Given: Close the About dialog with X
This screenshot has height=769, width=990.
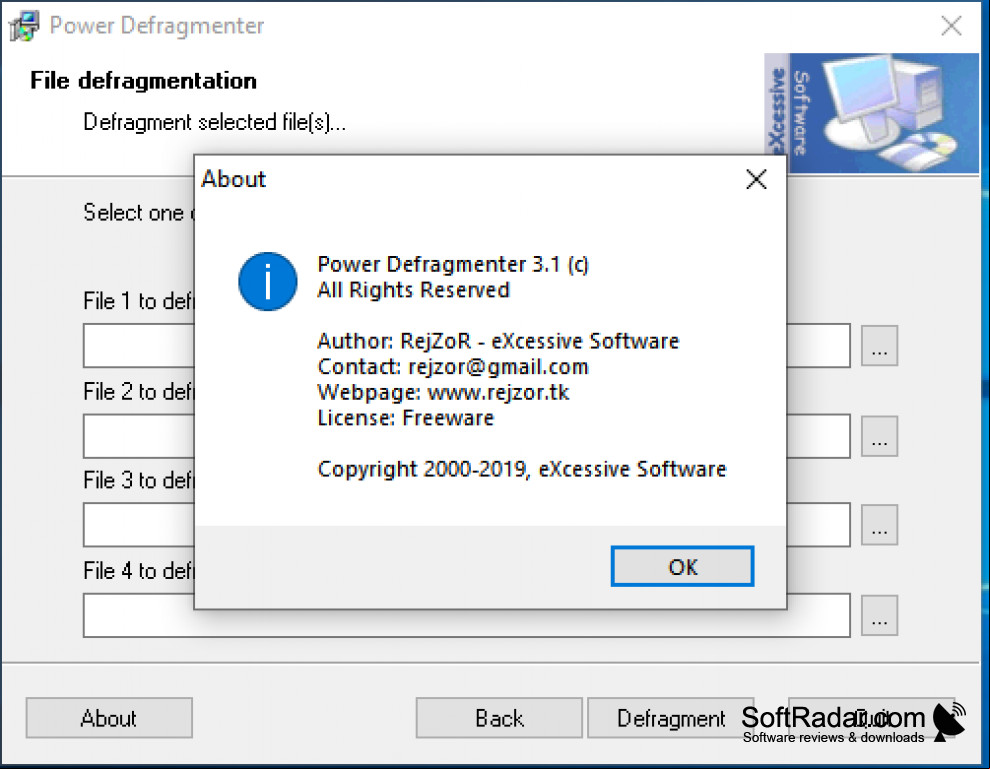Looking at the screenshot, I should point(756,179).
